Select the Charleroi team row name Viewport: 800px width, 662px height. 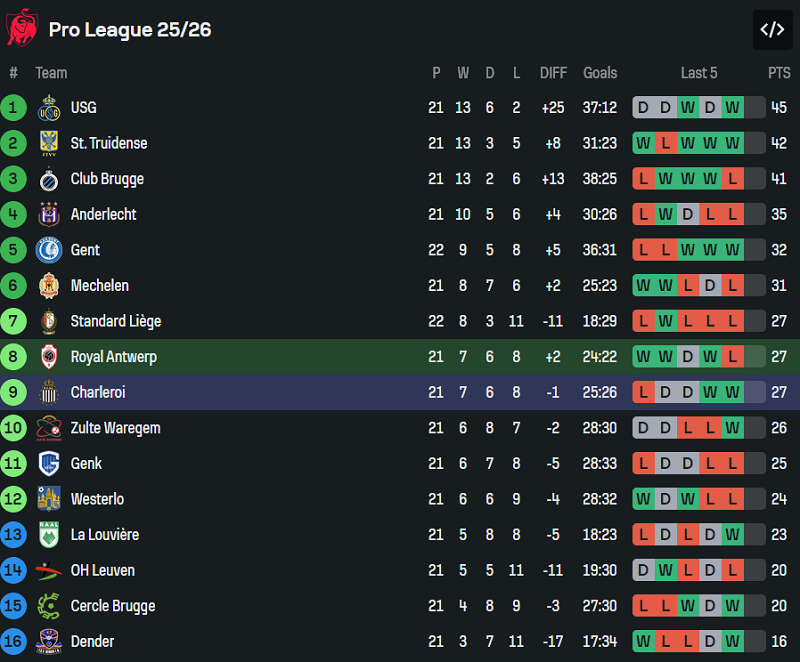[x=97, y=392]
